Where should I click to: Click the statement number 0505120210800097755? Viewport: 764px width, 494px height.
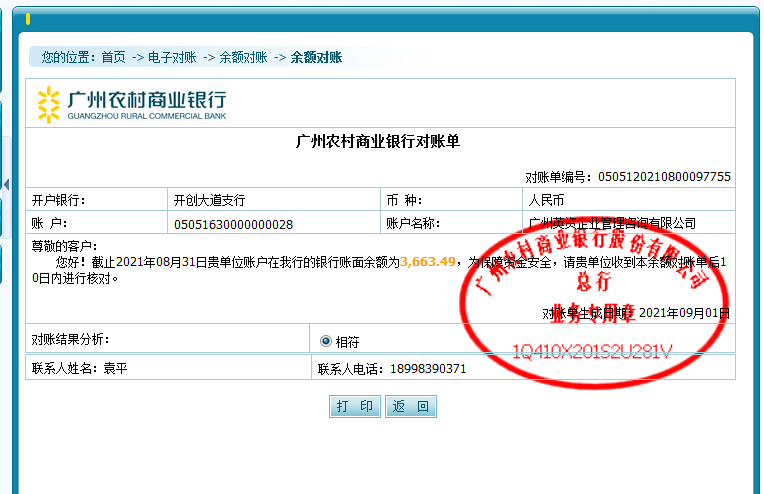pos(665,176)
